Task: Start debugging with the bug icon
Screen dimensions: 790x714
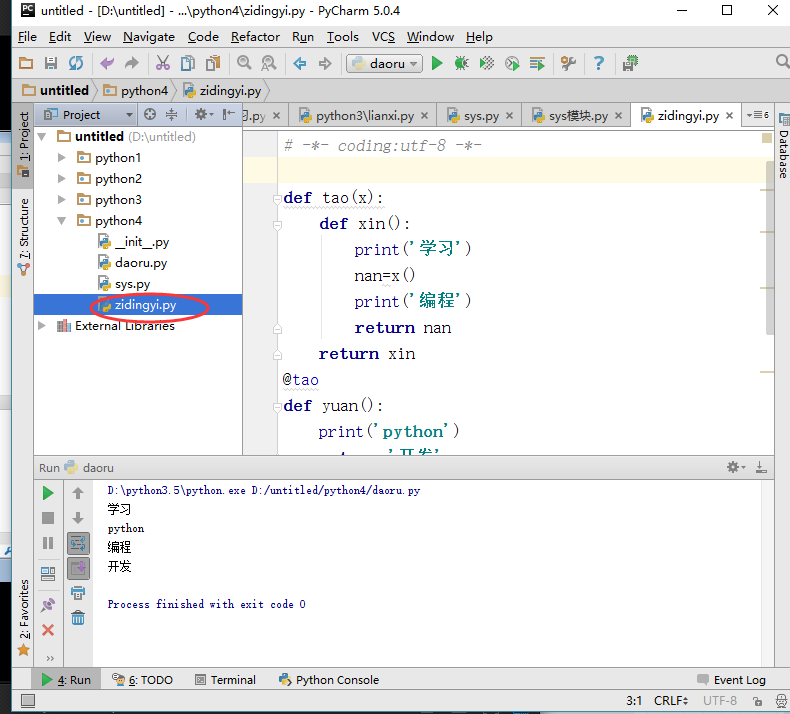Action: coord(461,63)
